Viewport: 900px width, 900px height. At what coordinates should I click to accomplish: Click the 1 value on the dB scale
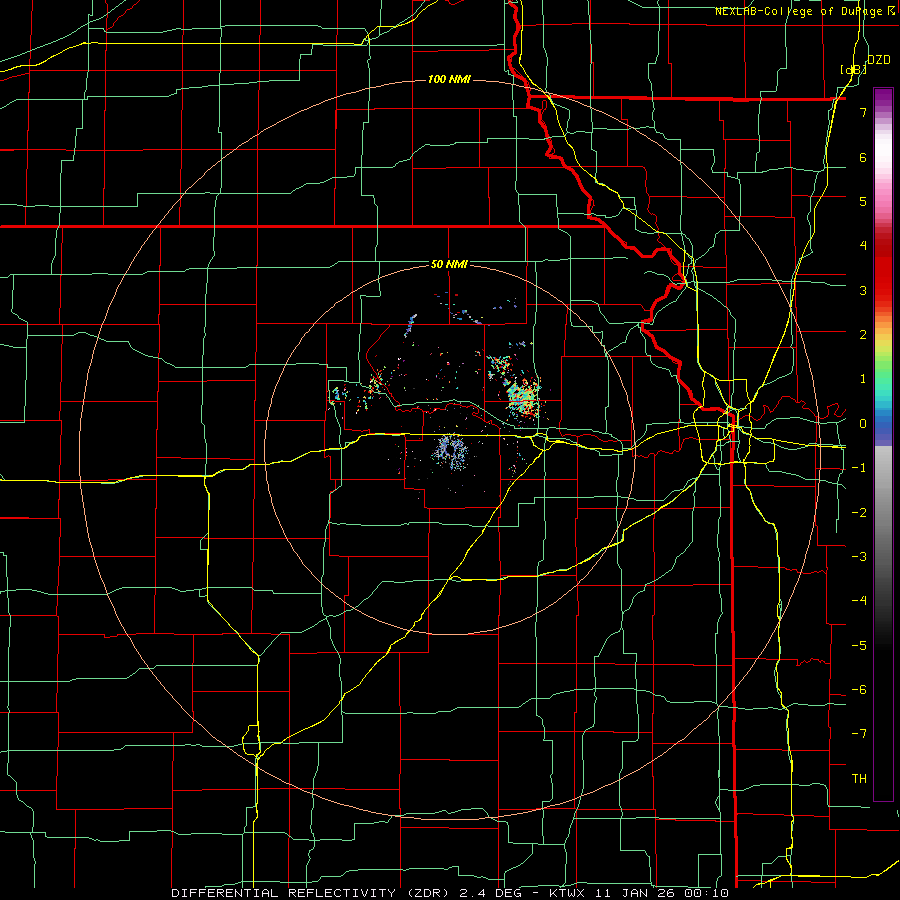click(863, 379)
